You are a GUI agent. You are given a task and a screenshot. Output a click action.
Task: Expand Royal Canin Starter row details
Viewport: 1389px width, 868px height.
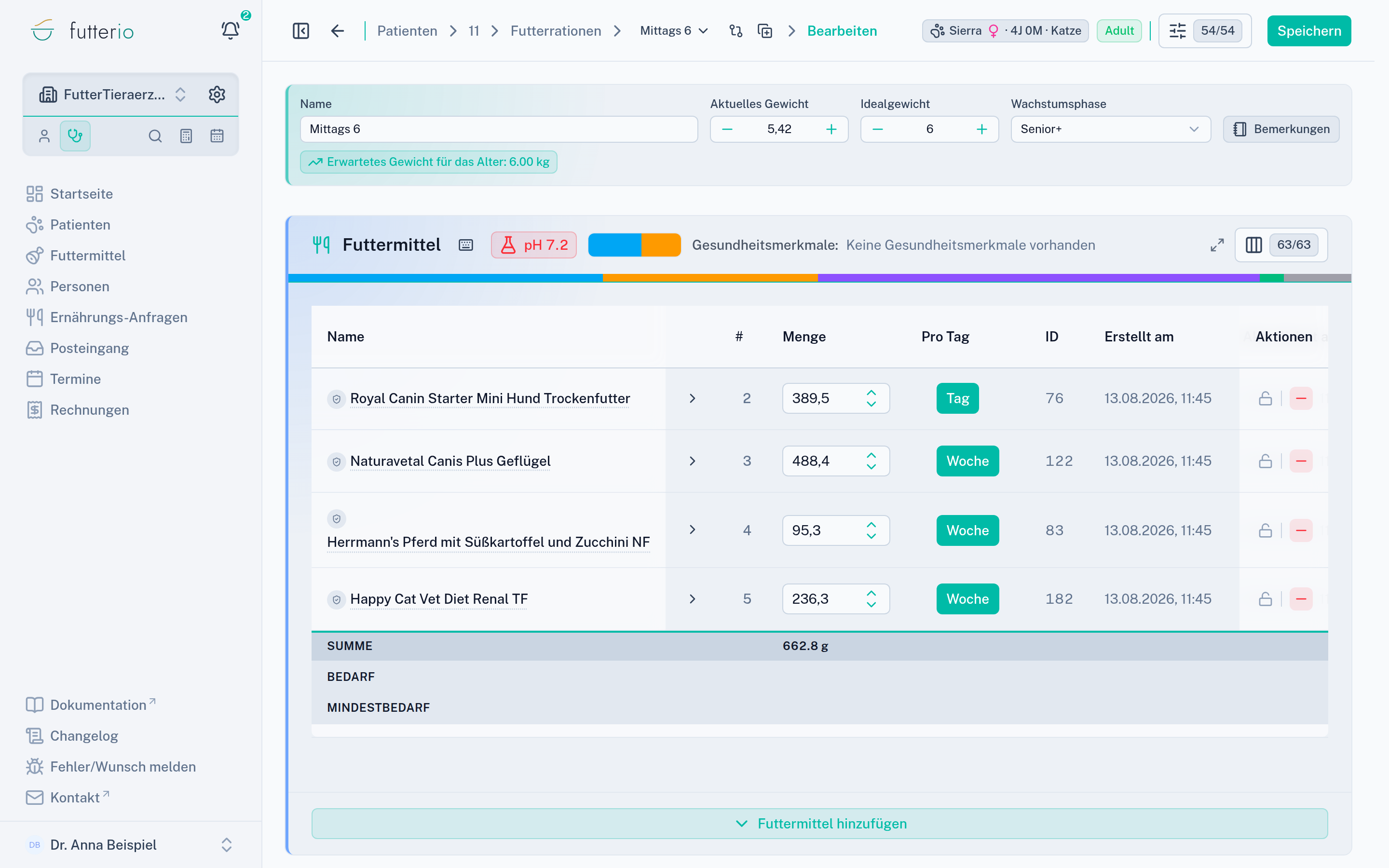tap(692, 398)
